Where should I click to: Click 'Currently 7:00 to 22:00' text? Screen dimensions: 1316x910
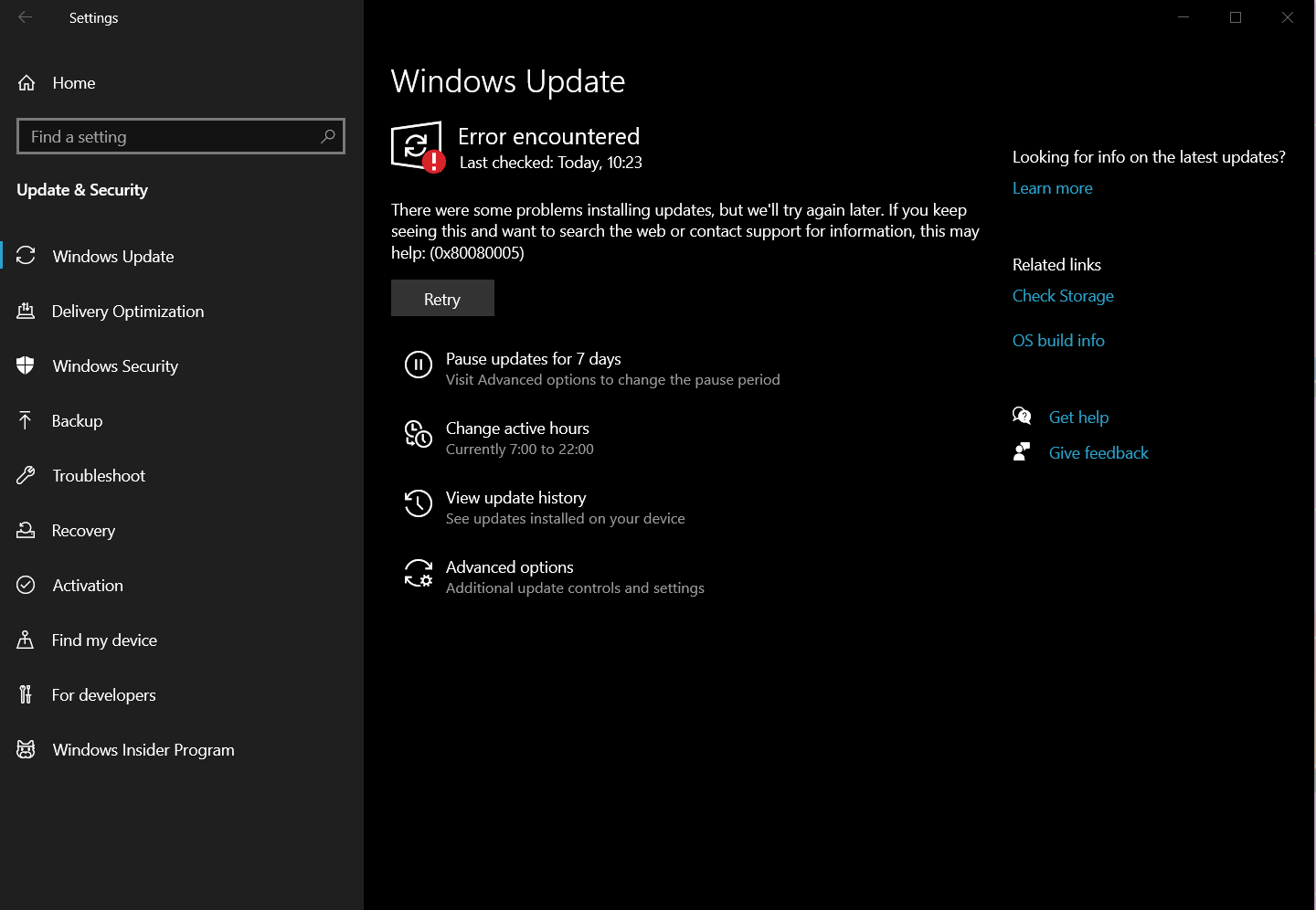[x=520, y=450]
